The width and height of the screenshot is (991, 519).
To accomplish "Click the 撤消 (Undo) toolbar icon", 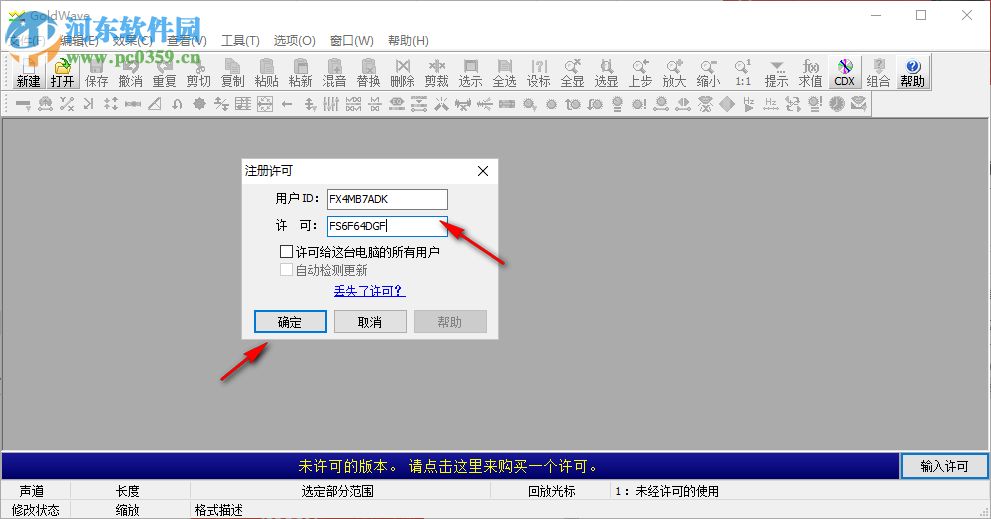I will 130,72.
